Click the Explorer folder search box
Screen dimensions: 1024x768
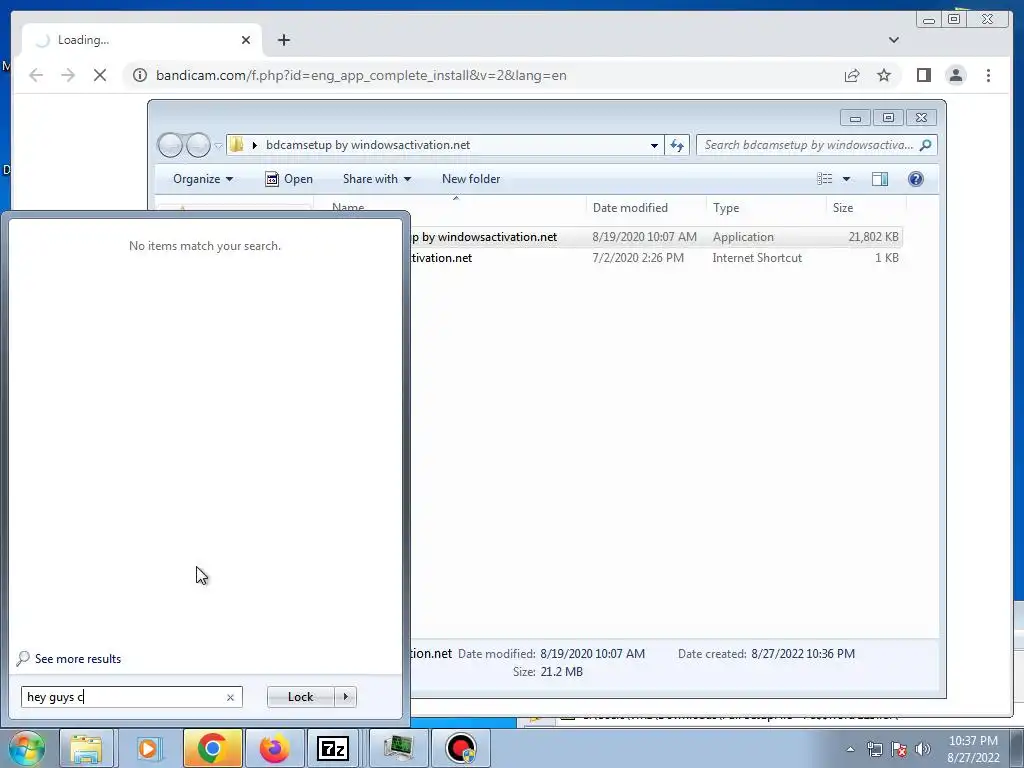pos(816,145)
